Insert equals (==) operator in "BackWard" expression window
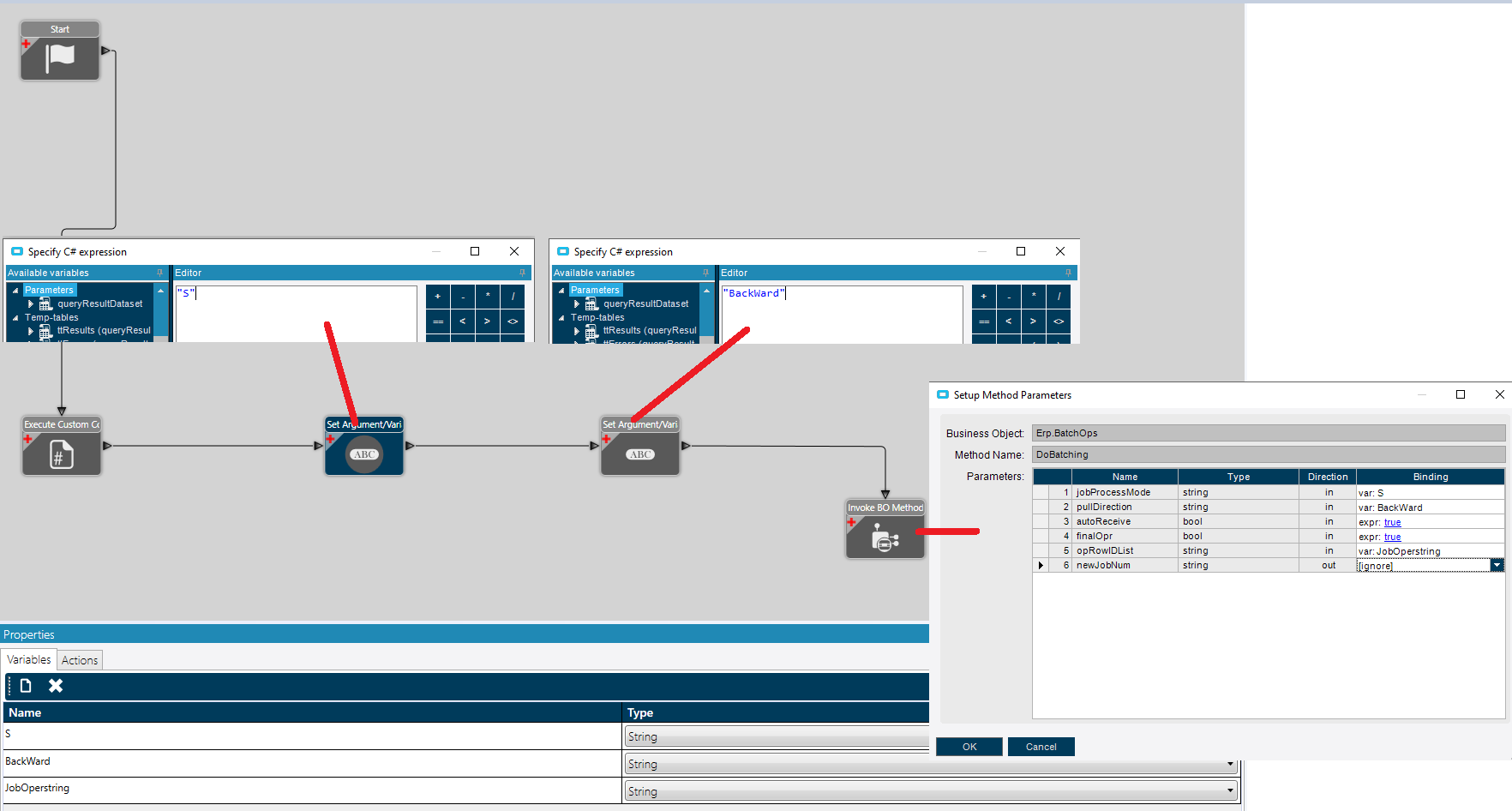Image resolution: width=1512 pixels, height=811 pixels. click(984, 321)
